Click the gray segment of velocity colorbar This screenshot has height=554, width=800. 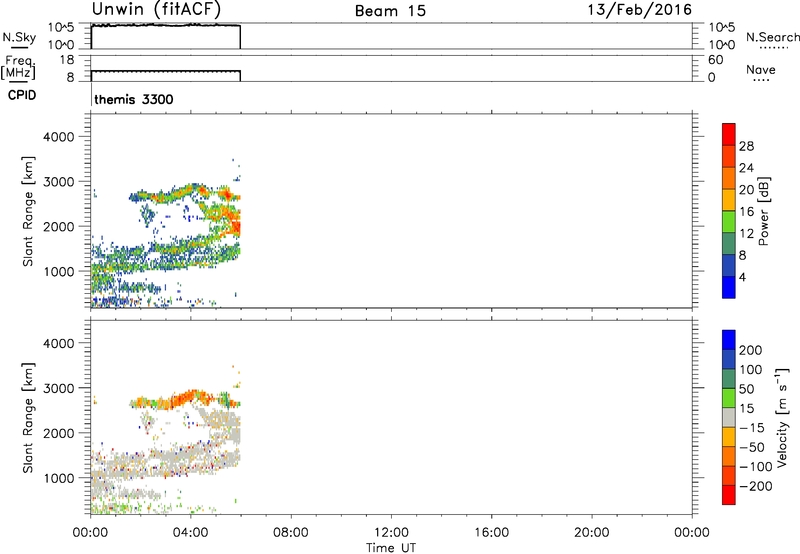pos(729,417)
